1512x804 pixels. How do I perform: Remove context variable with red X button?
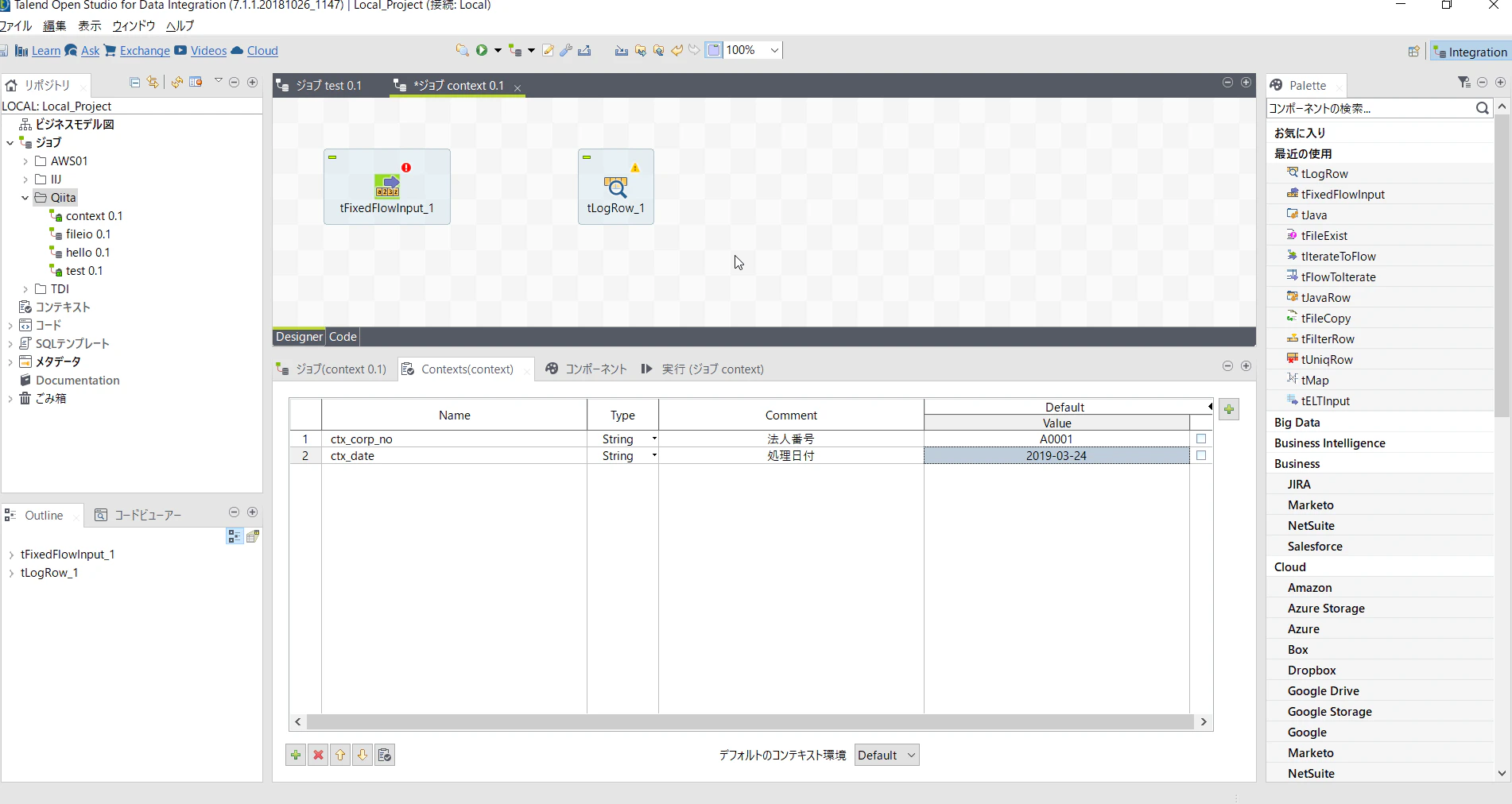pos(318,755)
